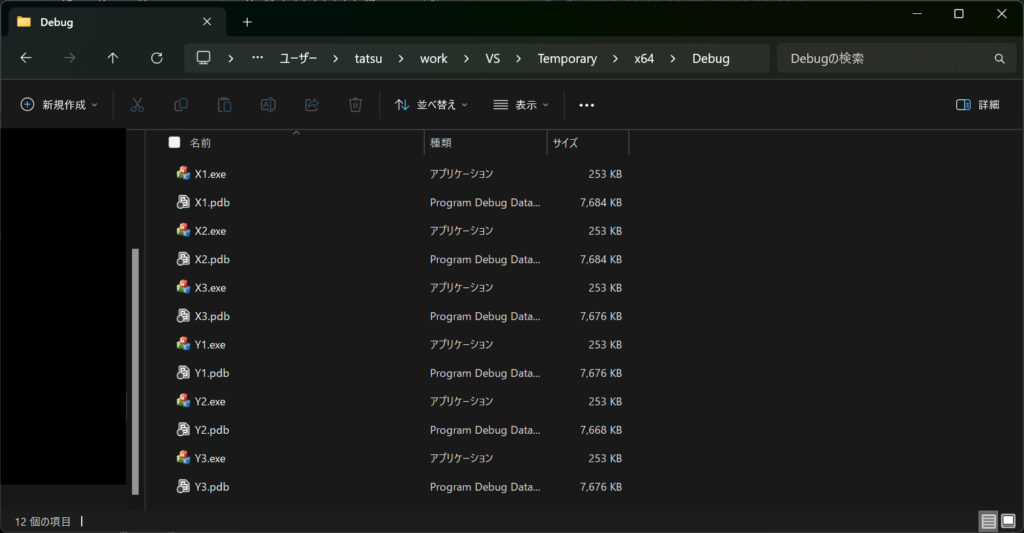This screenshot has width=1024, height=533.
Task: Add a new tab with plus button
Action: coord(247,22)
